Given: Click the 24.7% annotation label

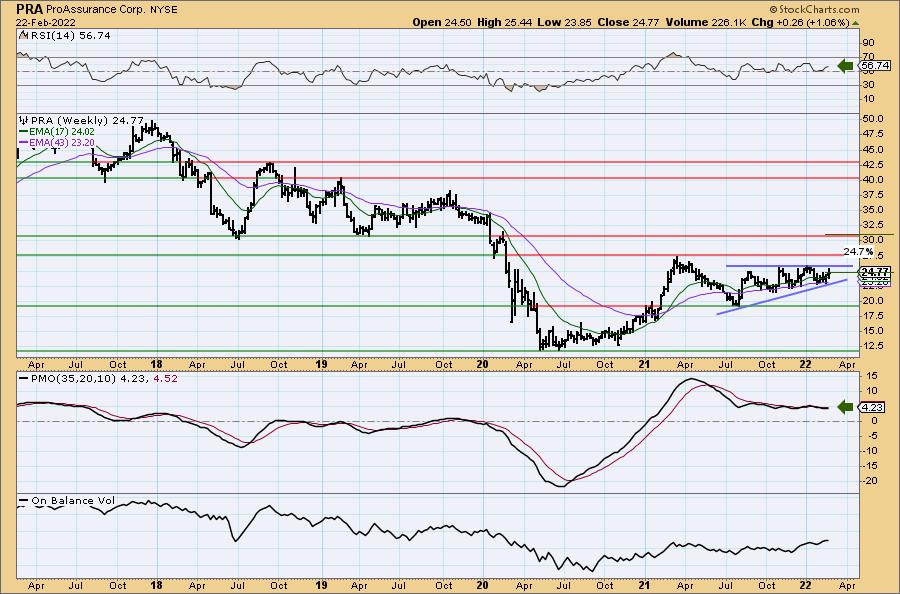Looking at the screenshot, I should [x=859, y=251].
